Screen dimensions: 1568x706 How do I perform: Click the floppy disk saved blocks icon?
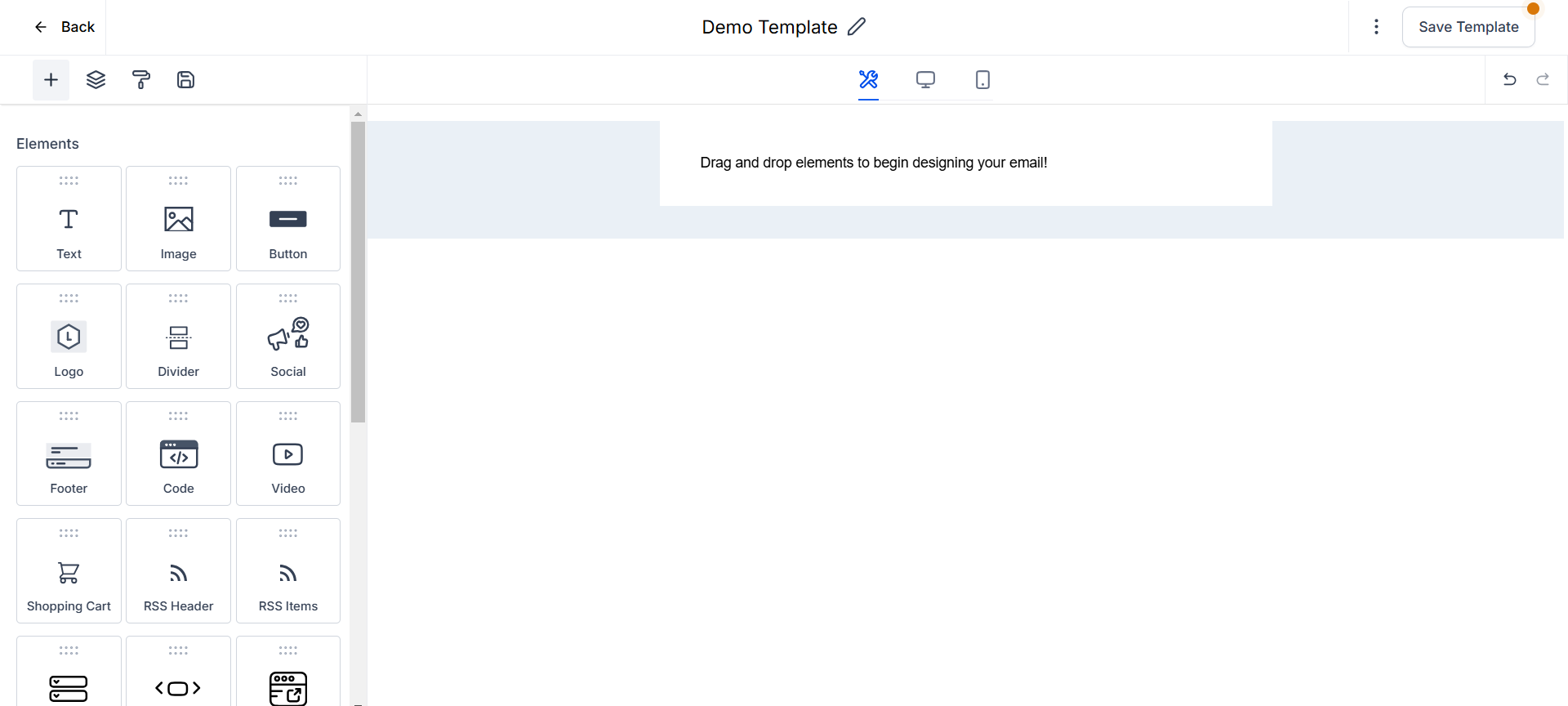click(185, 80)
